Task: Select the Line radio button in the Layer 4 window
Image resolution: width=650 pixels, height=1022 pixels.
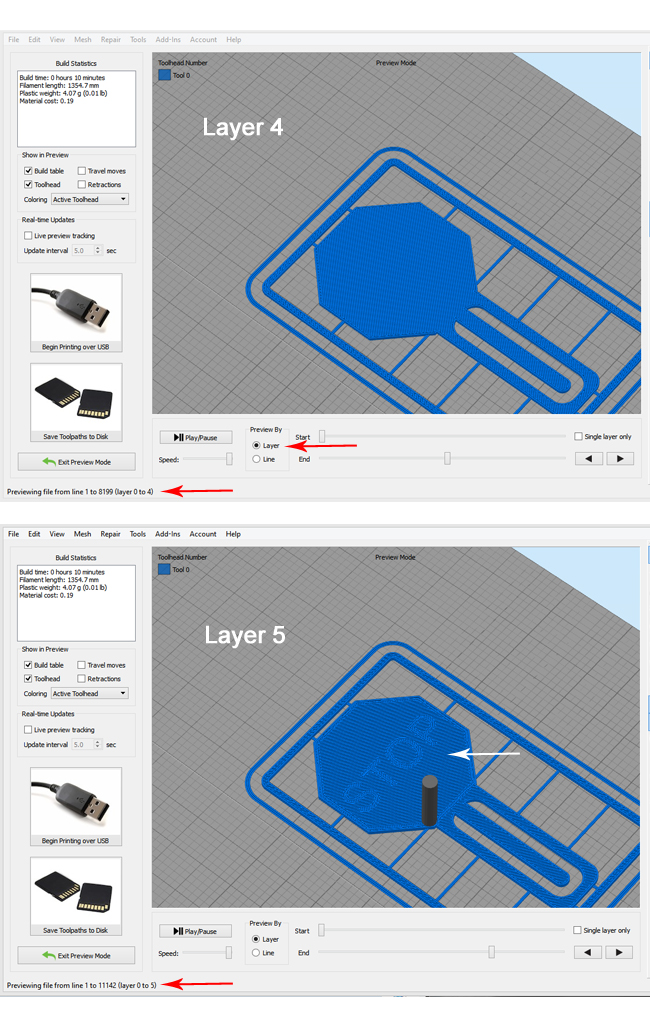Action: (257, 459)
